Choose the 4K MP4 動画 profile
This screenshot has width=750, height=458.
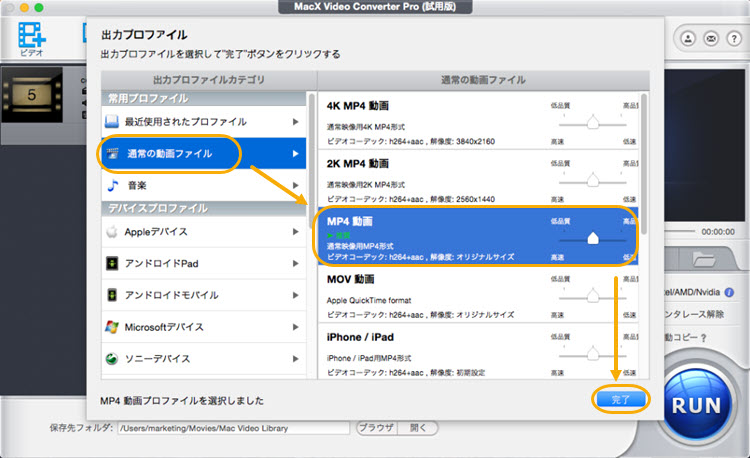coord(478,121)
